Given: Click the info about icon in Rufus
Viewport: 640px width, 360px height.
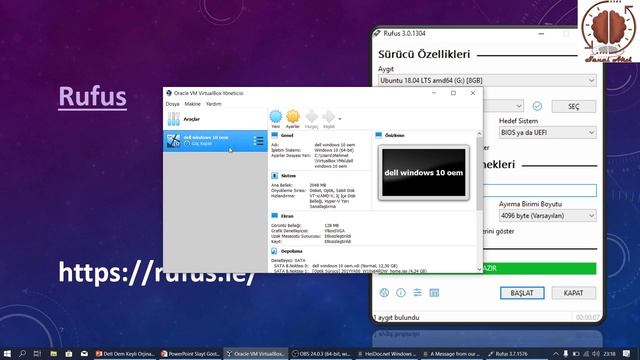Looking at the screenshot, I should pos(401,293).
